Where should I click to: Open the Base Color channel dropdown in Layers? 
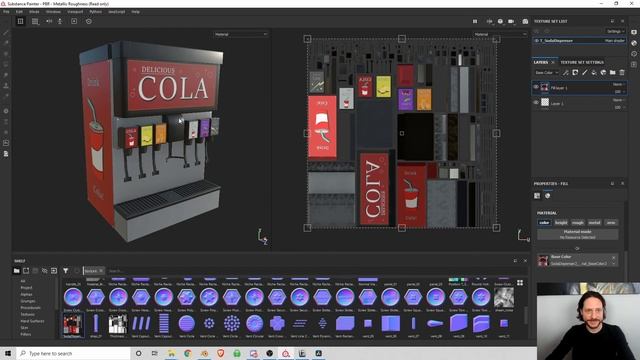click(x=547, y=73)
